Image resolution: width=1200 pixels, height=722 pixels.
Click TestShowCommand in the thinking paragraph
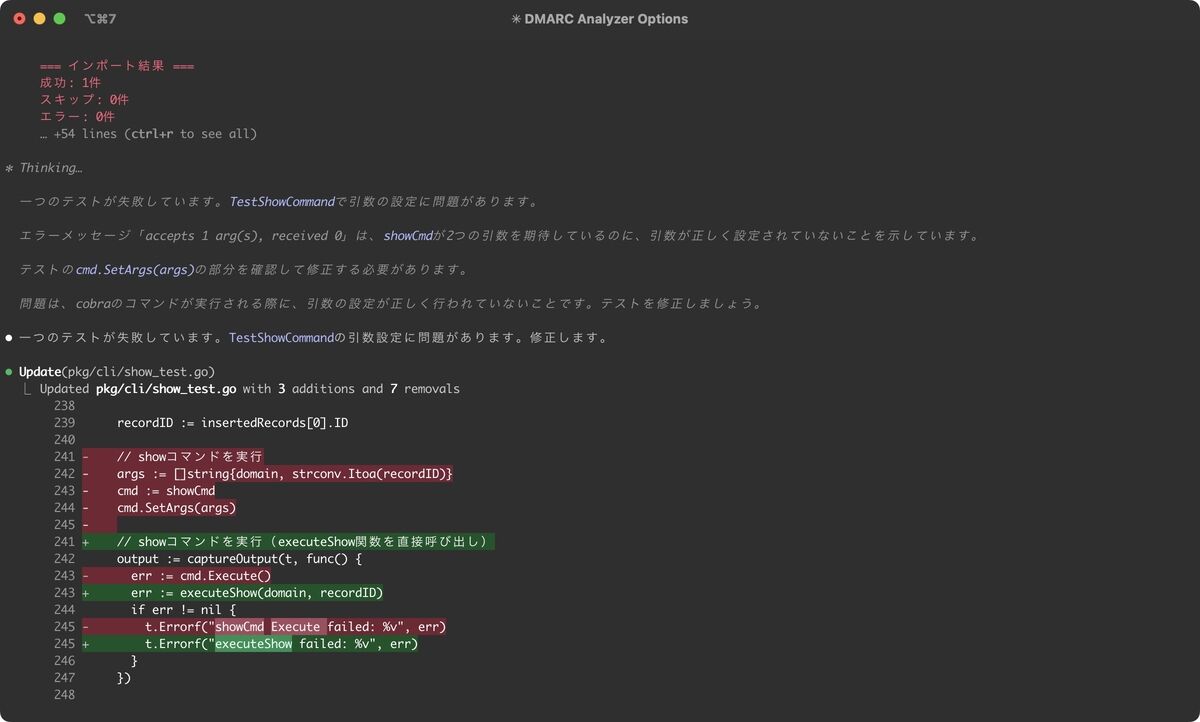click(282, 202)
